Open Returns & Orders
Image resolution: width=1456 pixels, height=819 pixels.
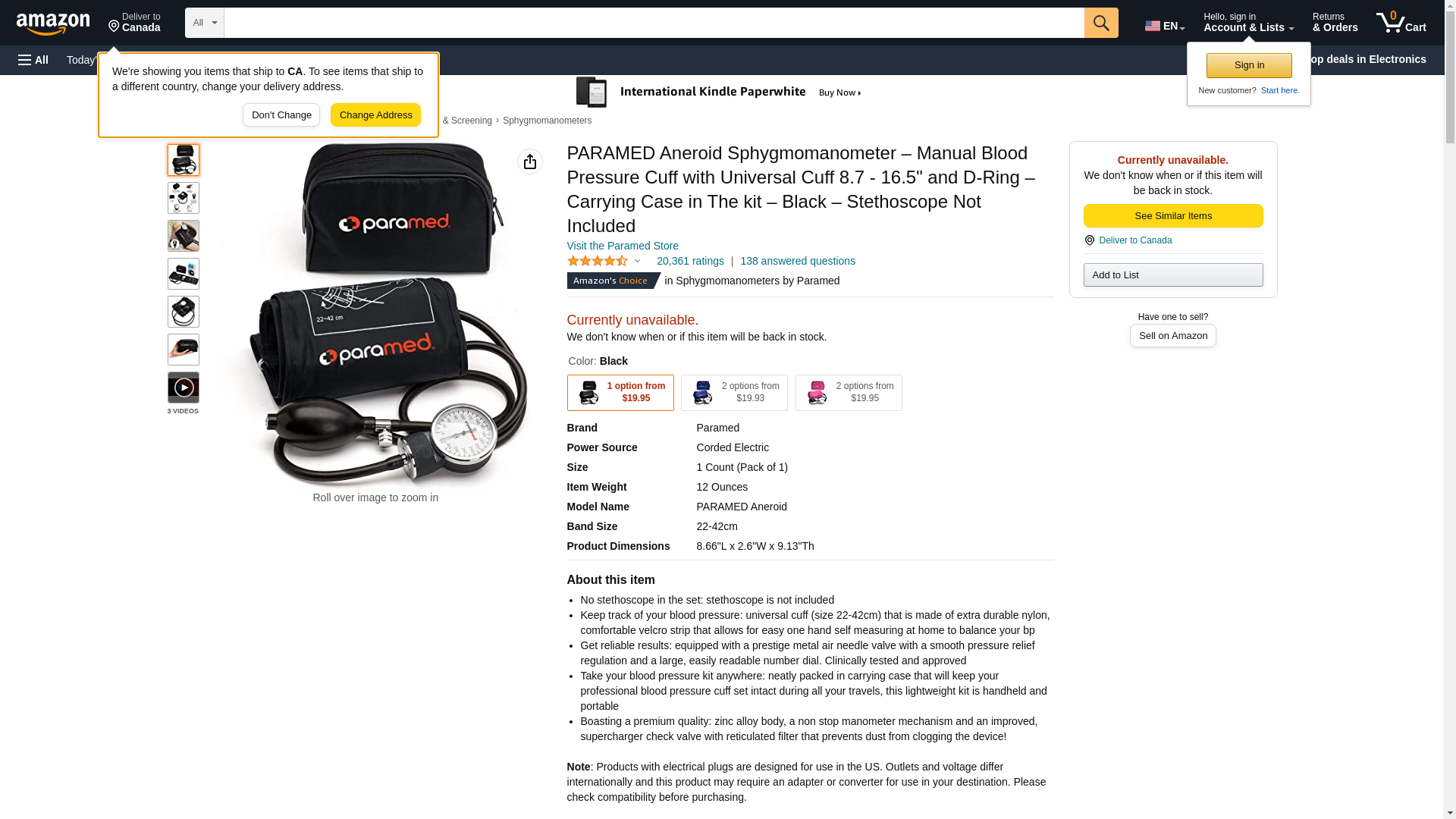(1335, 23)
